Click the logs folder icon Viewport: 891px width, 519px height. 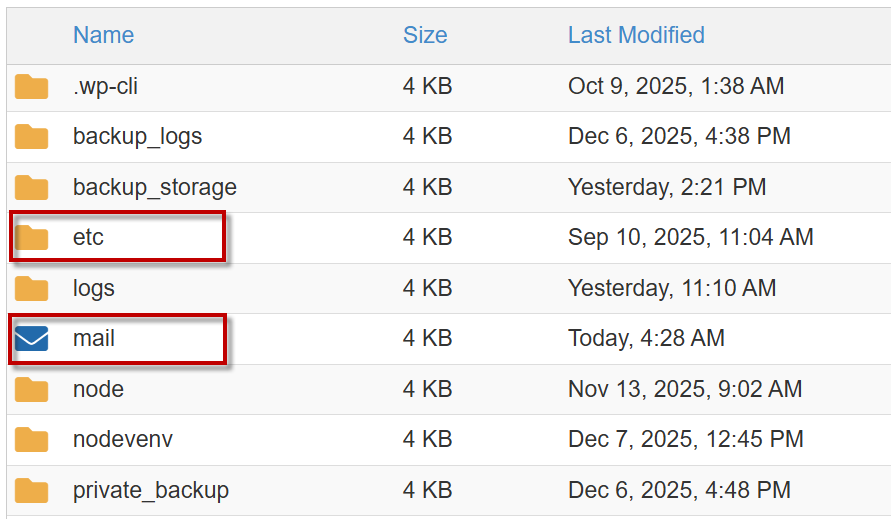pos(32,288)
